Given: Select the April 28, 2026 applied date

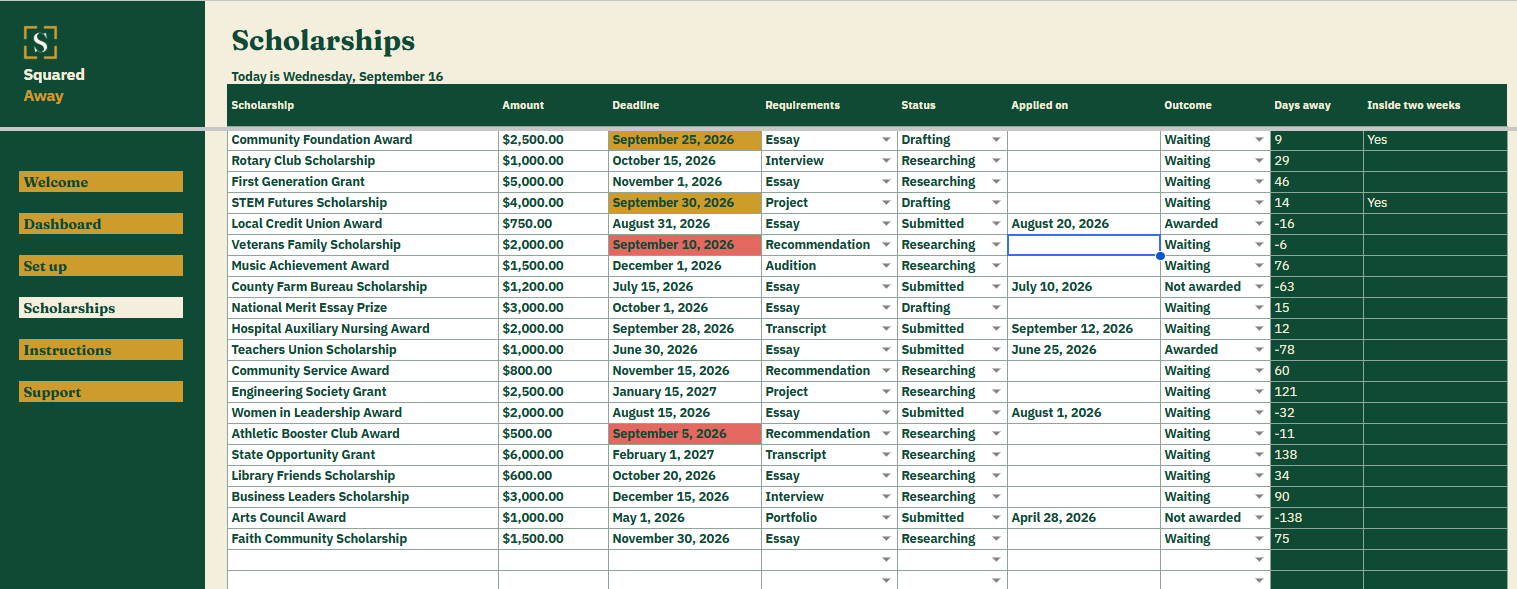Looking at the screenshot, I should (1084, 518).
